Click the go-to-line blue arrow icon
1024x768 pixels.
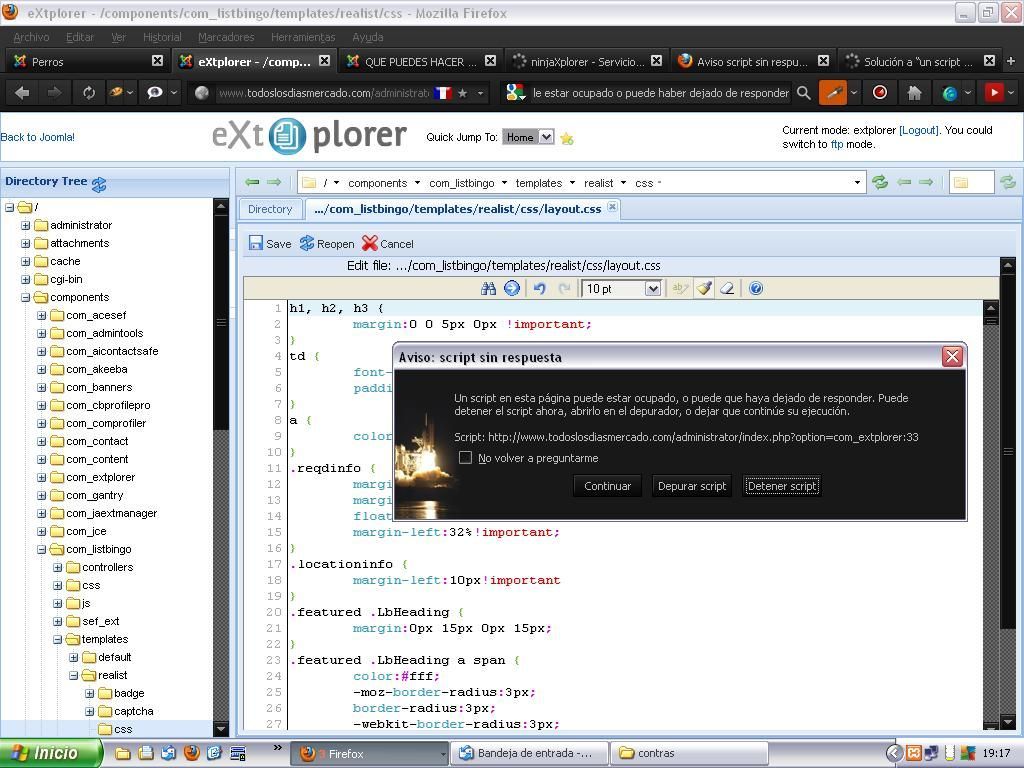tap(512, 288)
